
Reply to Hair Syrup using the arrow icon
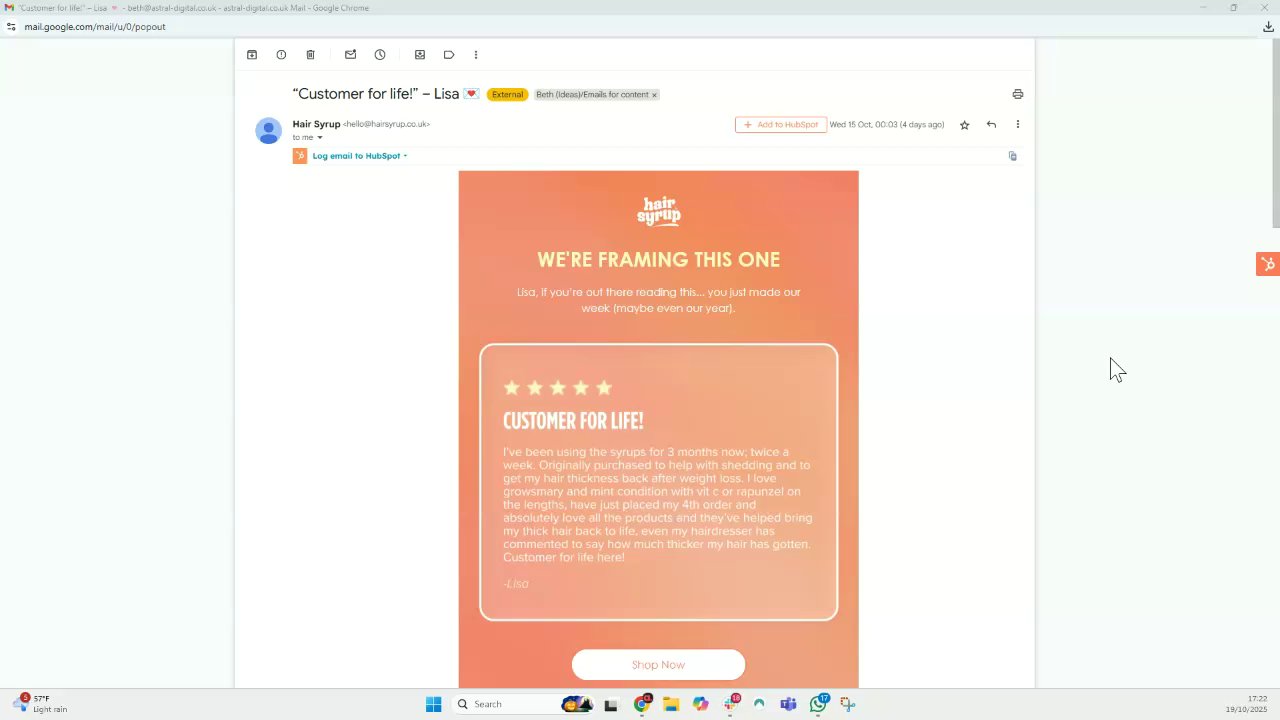point(991,125)
